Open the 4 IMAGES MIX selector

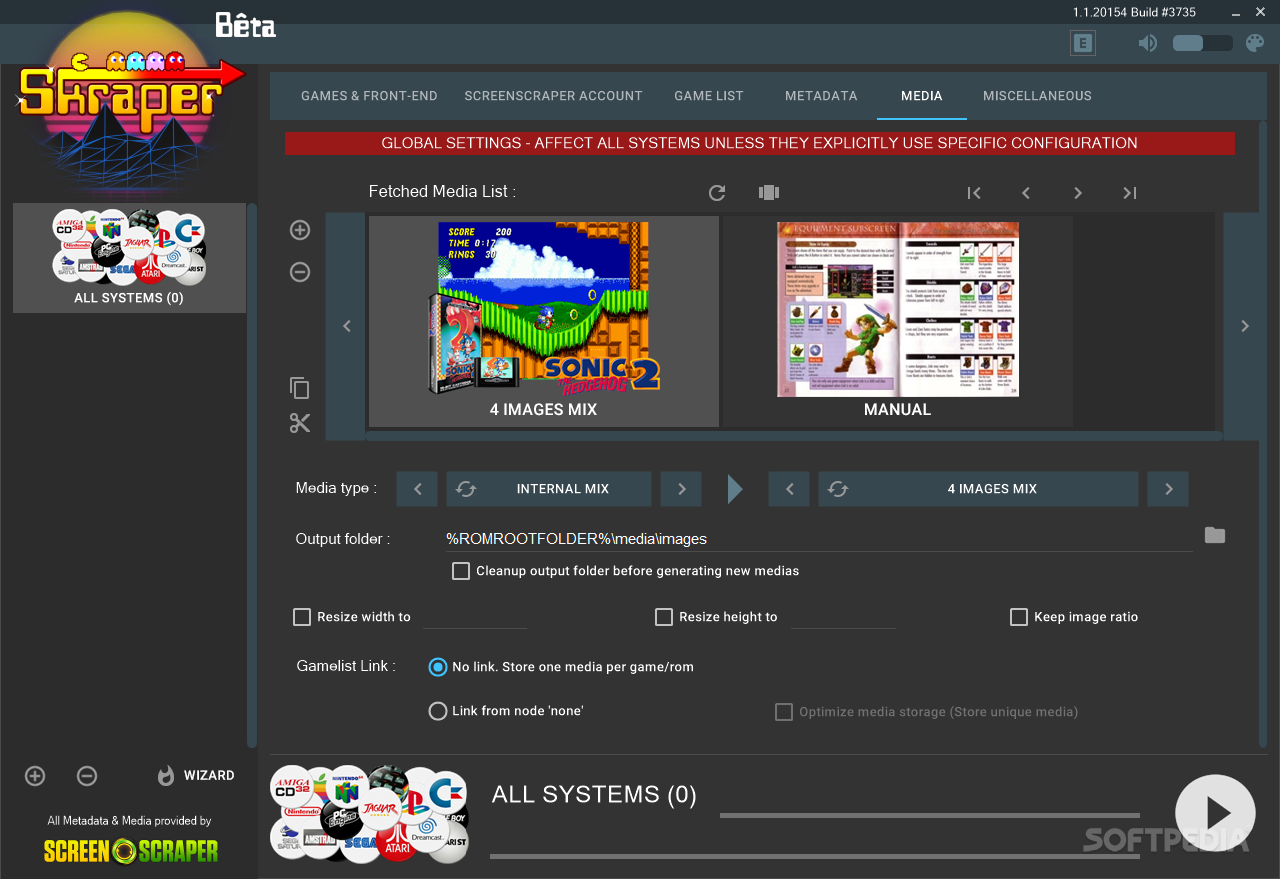[x=978, y=489]
